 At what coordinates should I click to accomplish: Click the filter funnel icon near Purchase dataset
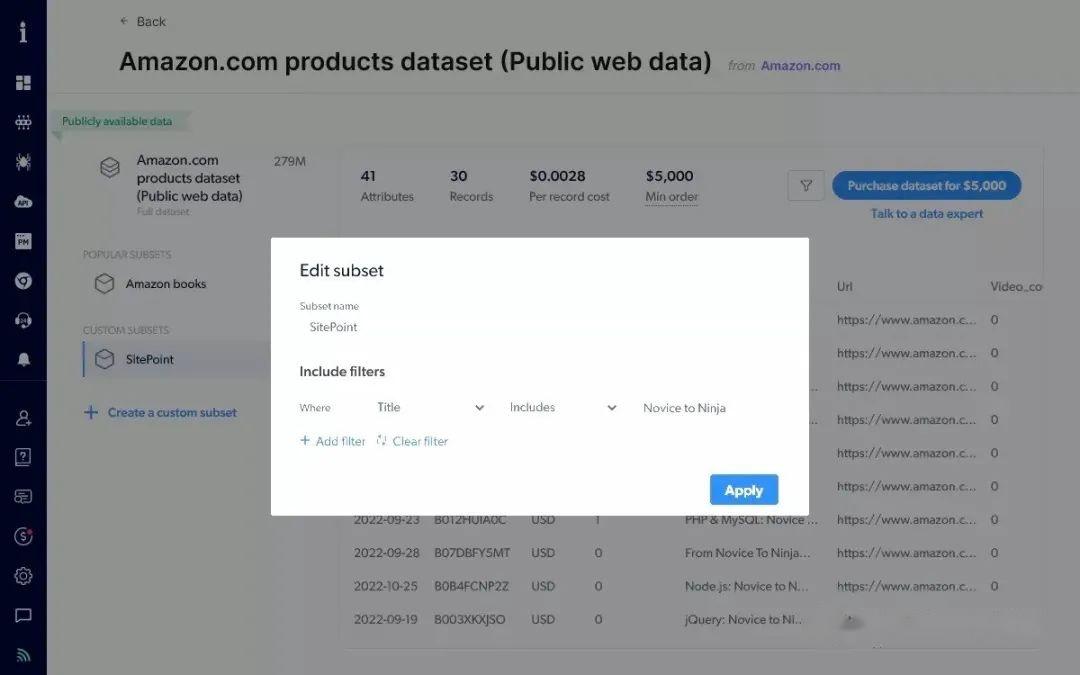pos(806,185)
